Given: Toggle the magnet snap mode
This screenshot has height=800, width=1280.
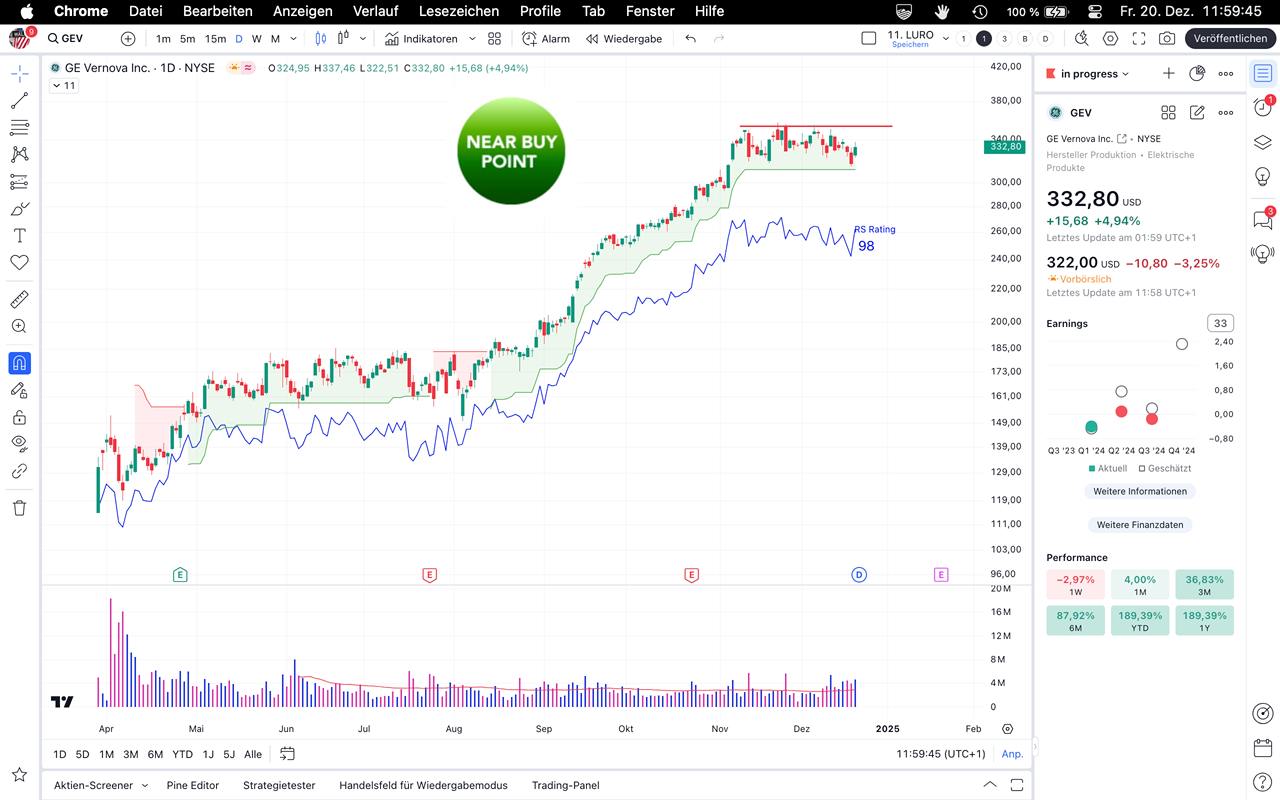Looking at the screenshot, I should pos(19,363).
